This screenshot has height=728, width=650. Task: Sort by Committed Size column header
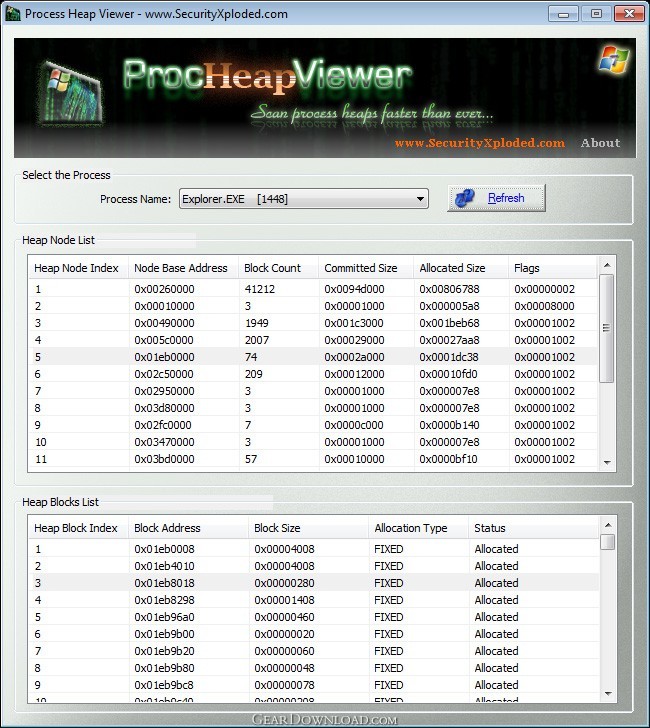(x=366, y=268)
